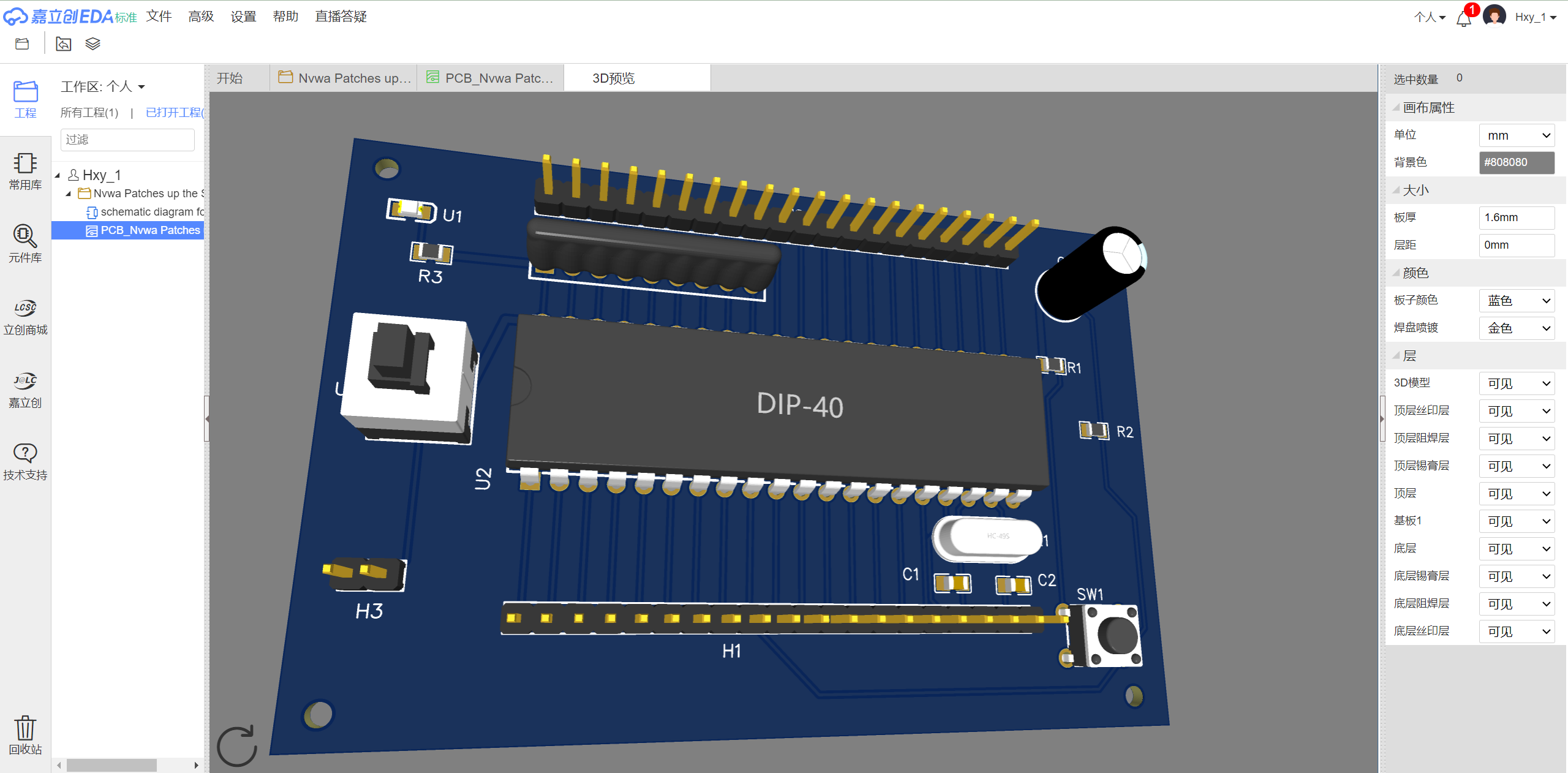
Task: Toggle 3D模型 visibility dropdown
Action: pyautogui.click(x=1517, y=383)
